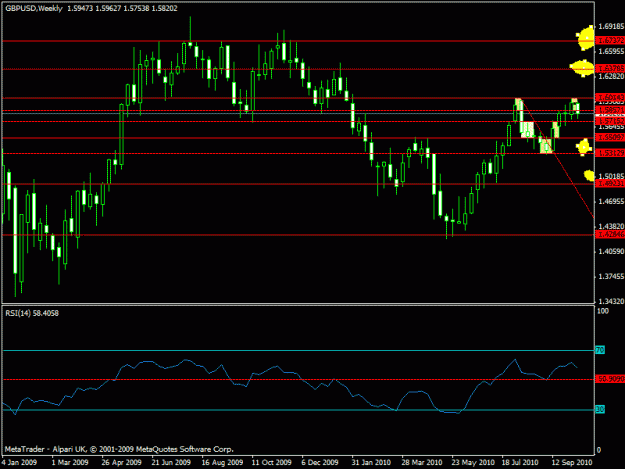This screenshot has height=469, width=625.
Task: Select the 1.53129 red price label
Action: click(610, 153)
